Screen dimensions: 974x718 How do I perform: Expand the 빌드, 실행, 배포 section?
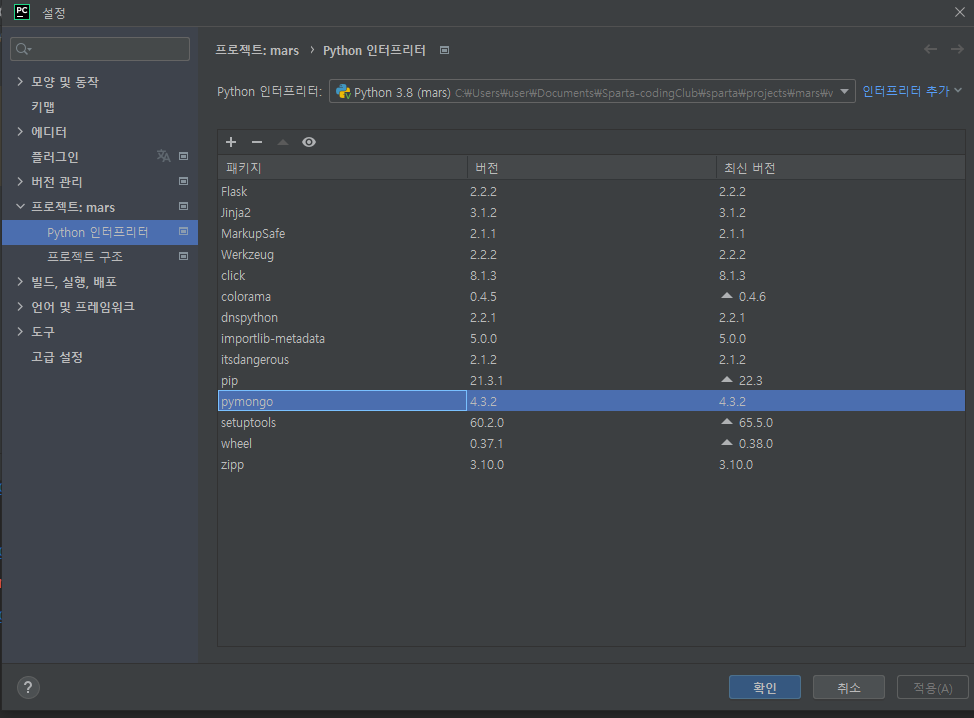point(20,281)
